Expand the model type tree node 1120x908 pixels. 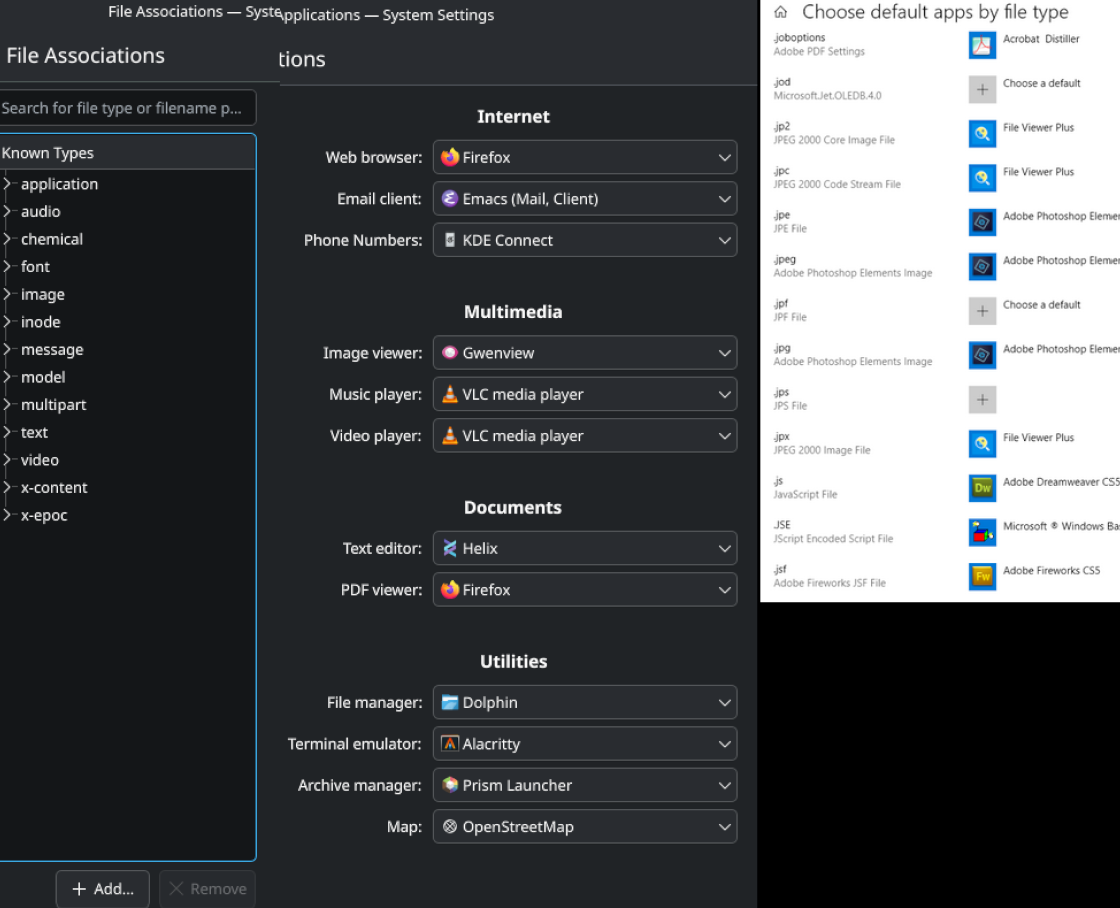[x=7, y=377]
